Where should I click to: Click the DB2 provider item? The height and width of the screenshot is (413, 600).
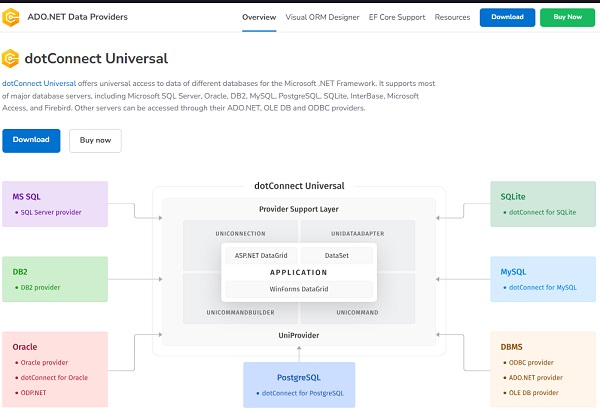coord(40,287)
